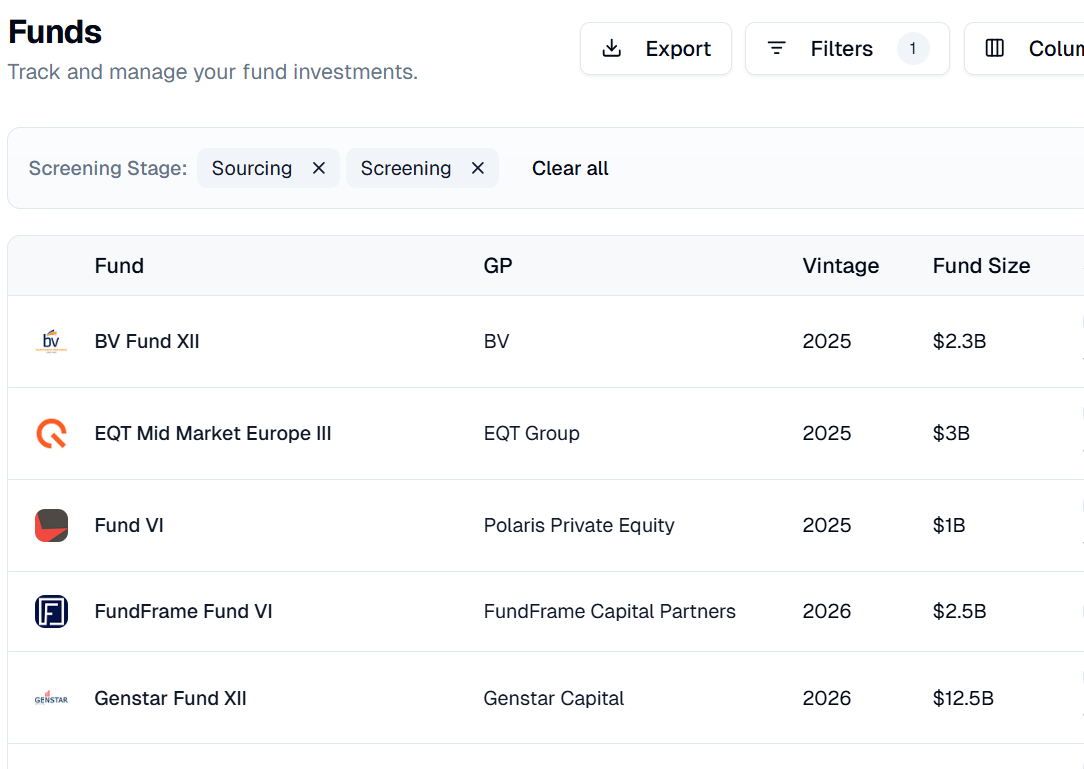Click the Export button
The height and width of the screenshot is (769, 1084).
(x=656, y=49)
